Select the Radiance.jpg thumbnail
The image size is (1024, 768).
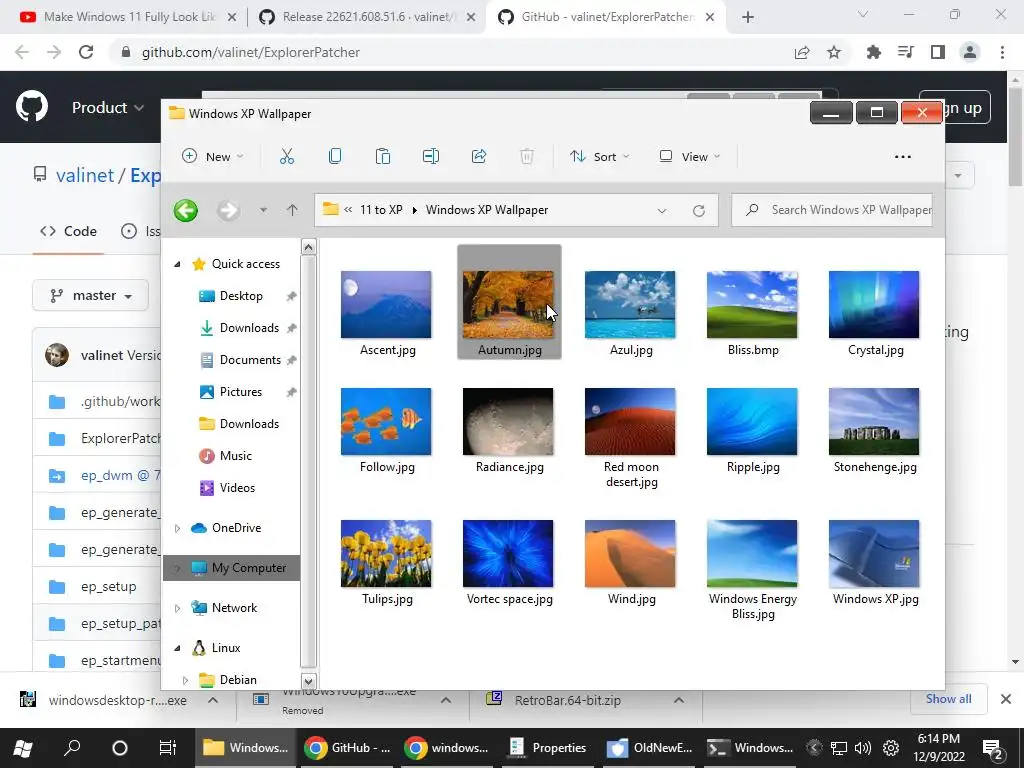(508, 421)
